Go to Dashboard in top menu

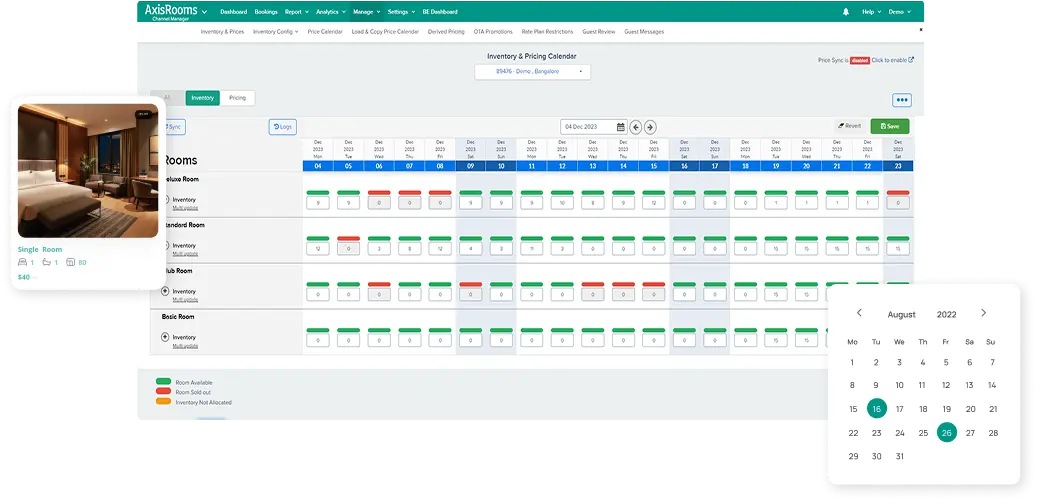[233, 11]
